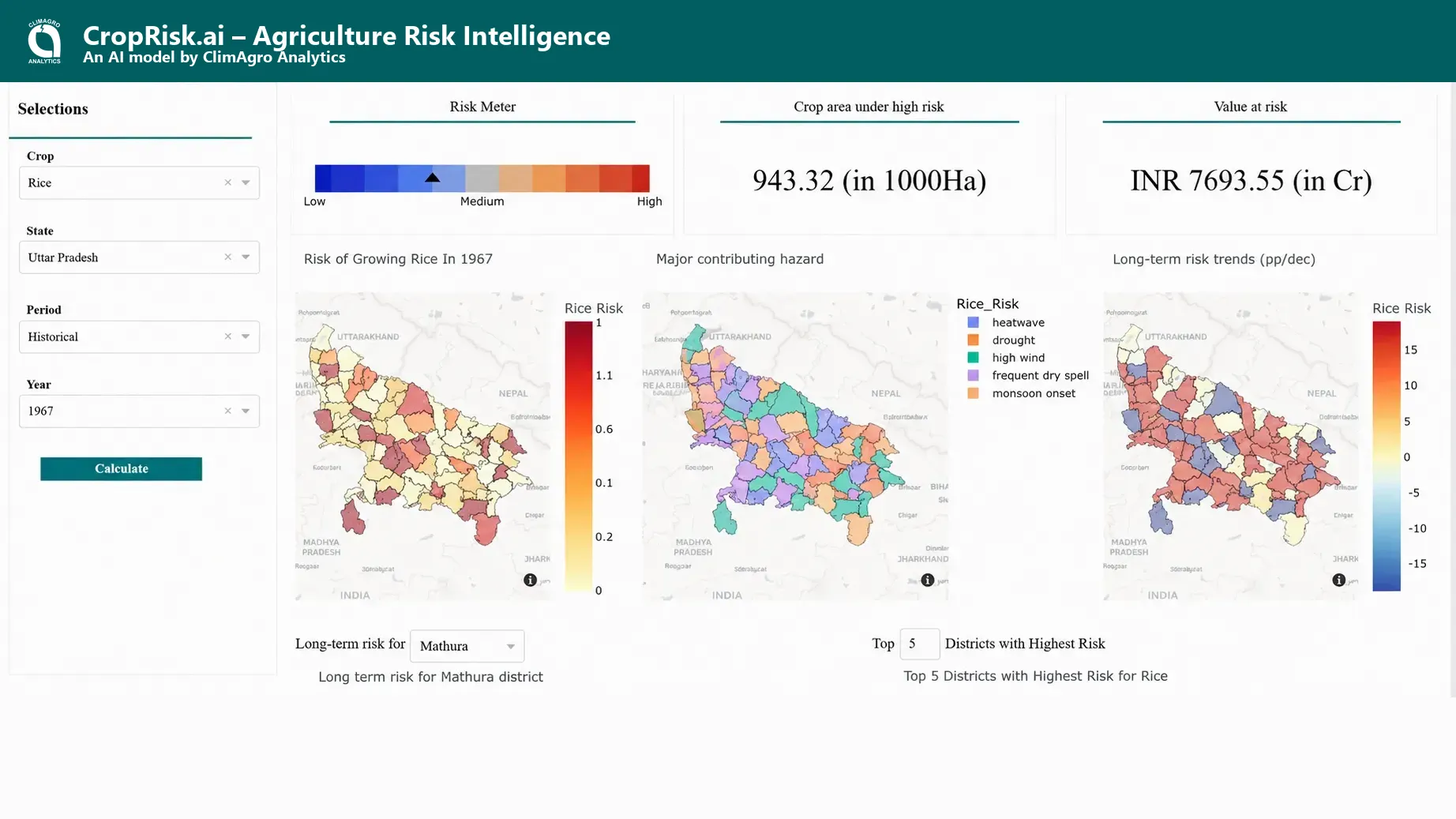
Task: Click the Historical period field
Action: 139,336
